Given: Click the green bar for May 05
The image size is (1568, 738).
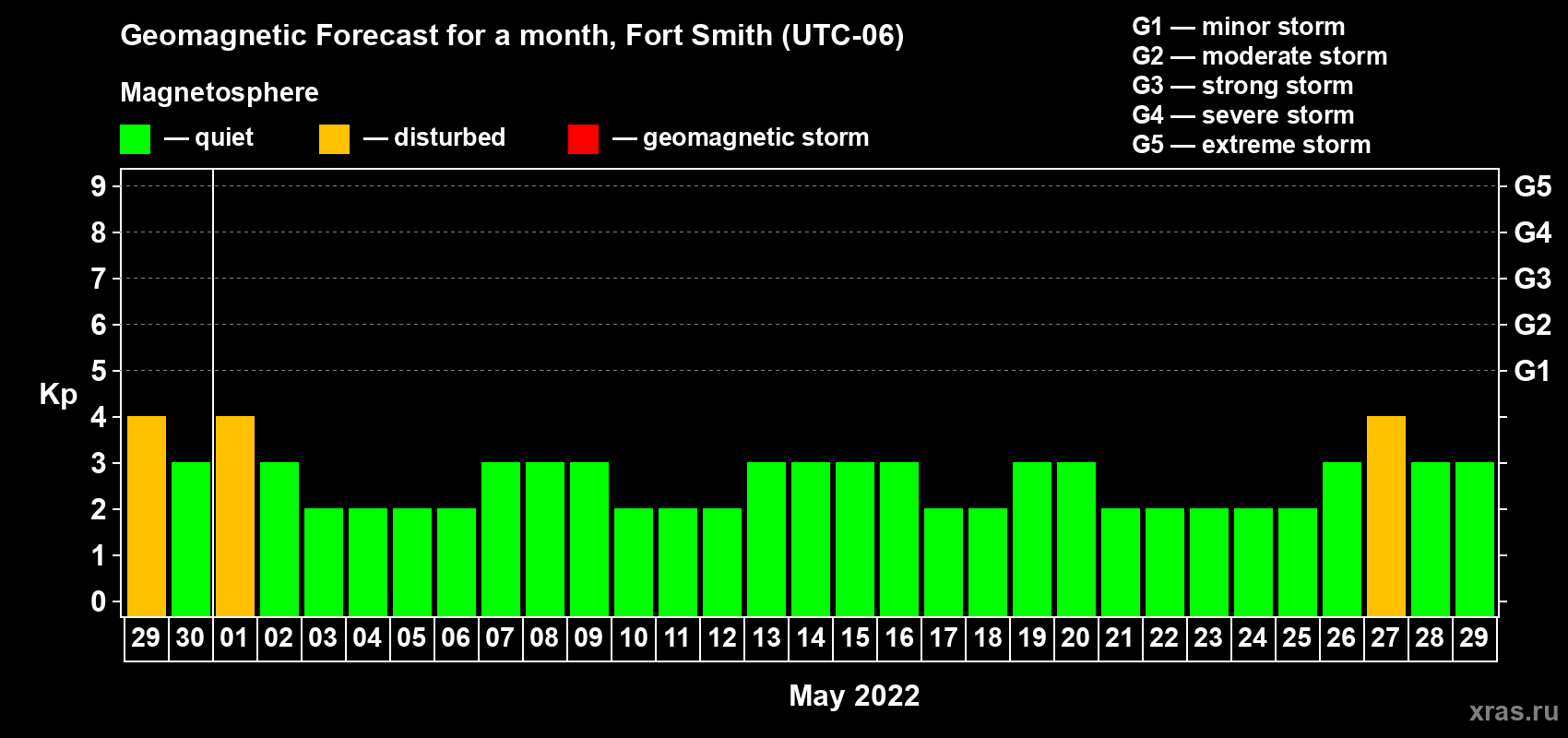Looking at the screenshot, I should pyautogui.click(x=412, y=562).
